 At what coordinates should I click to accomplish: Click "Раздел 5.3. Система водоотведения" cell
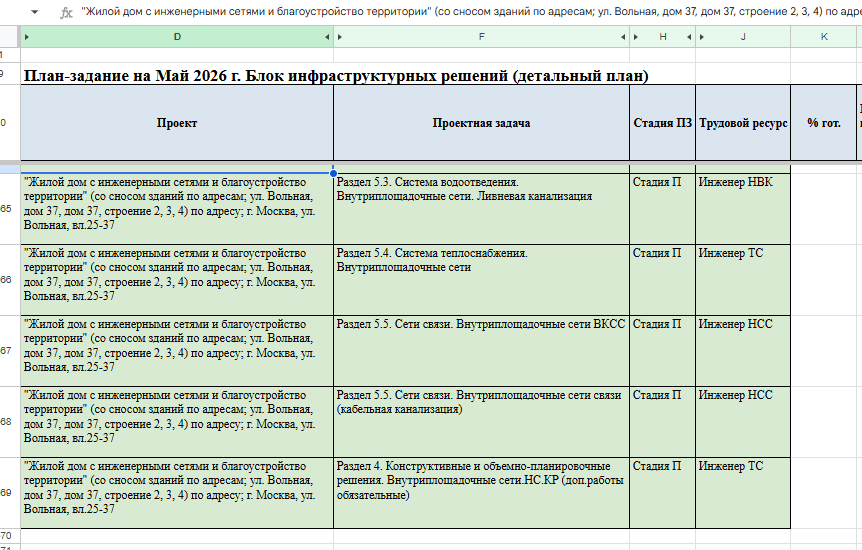click(482, 209)
